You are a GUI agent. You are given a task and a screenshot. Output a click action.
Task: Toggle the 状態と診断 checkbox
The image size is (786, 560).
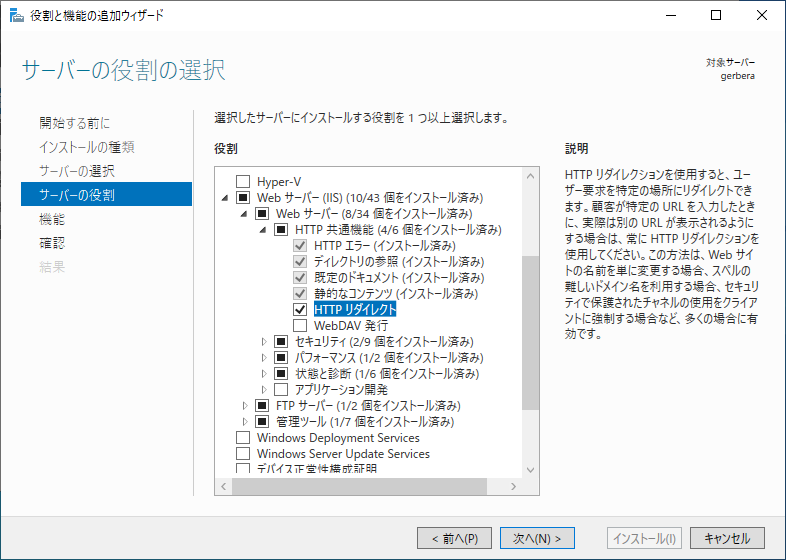[x=281, y=374]
